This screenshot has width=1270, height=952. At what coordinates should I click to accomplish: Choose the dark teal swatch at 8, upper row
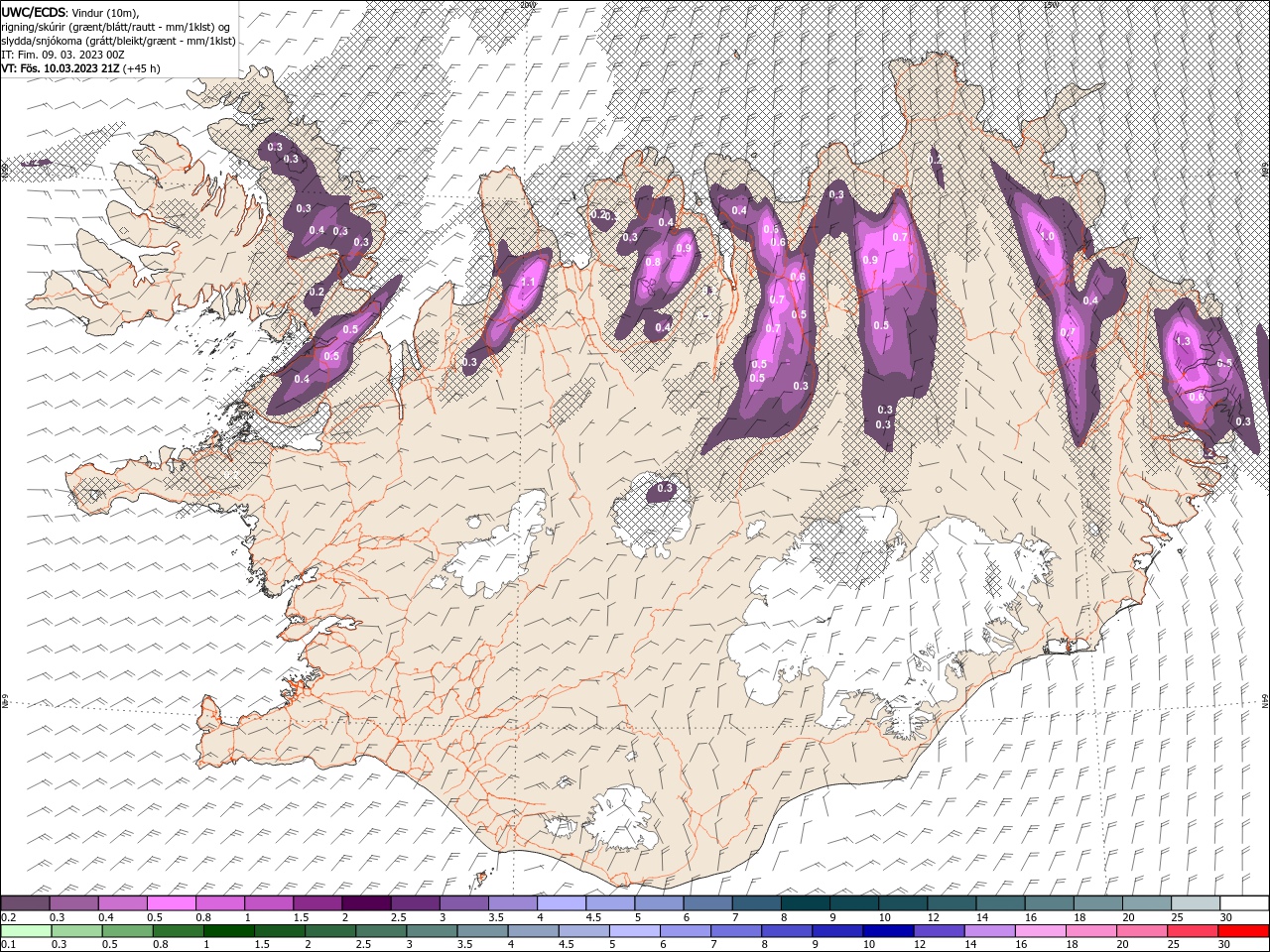[805, 903]
